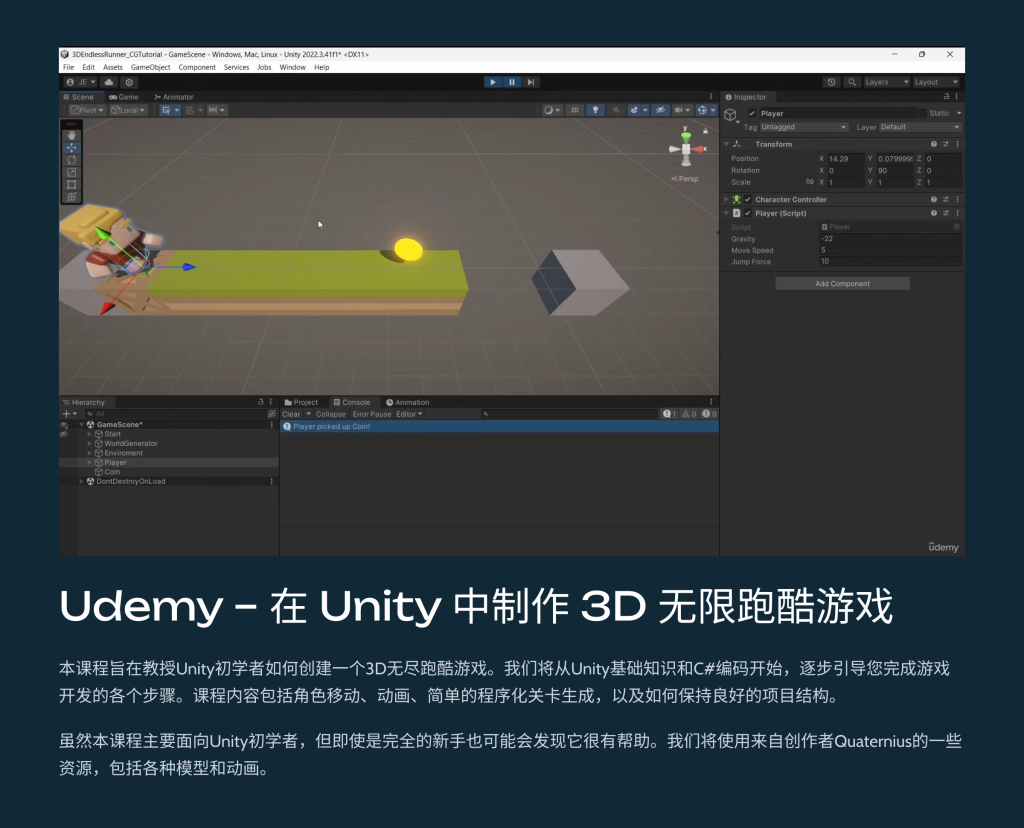Image resolution: width=1024 pixels, height=828 pixels.
Task: Open the Layer Default dropdown
Action: click(x=920, y=127)
